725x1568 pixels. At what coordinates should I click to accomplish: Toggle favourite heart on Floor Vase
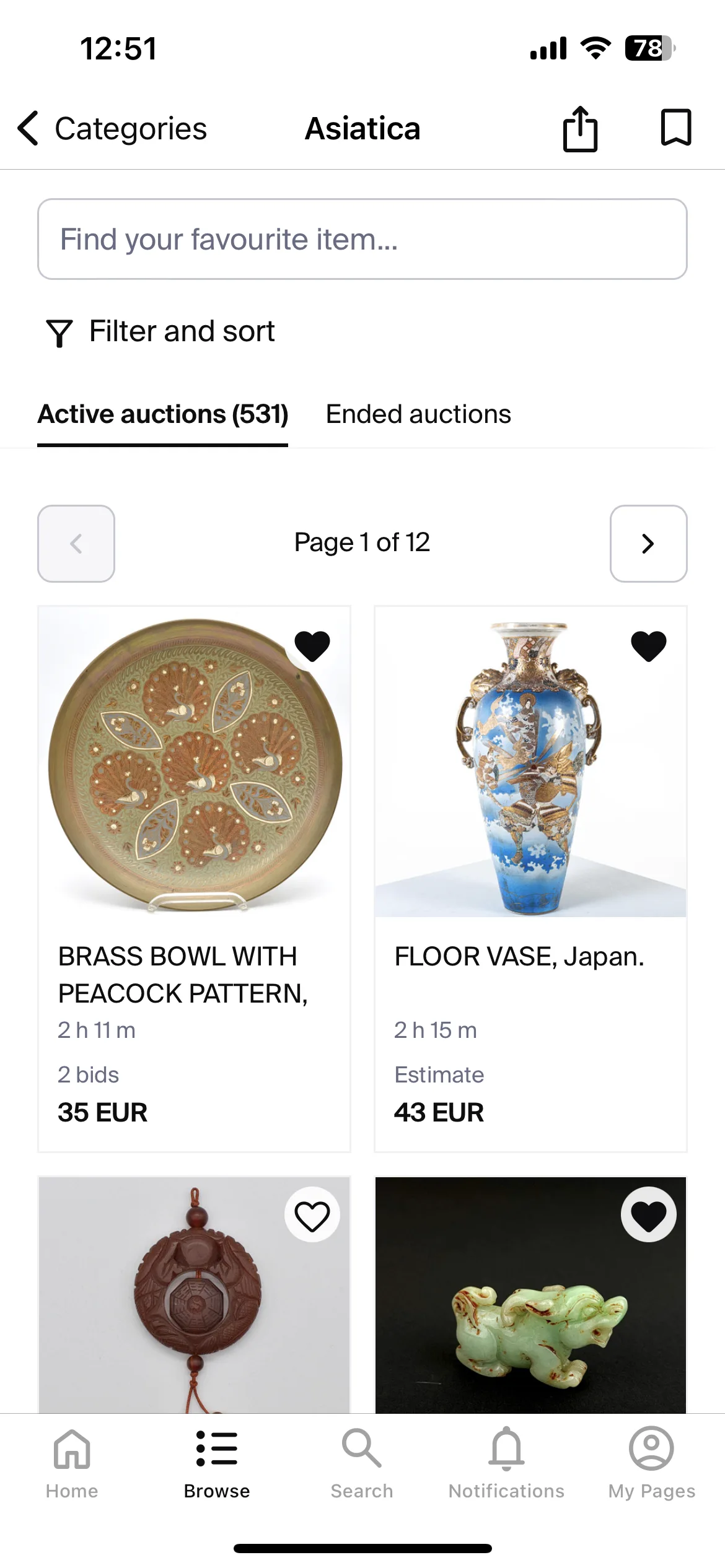pos(649,646)
